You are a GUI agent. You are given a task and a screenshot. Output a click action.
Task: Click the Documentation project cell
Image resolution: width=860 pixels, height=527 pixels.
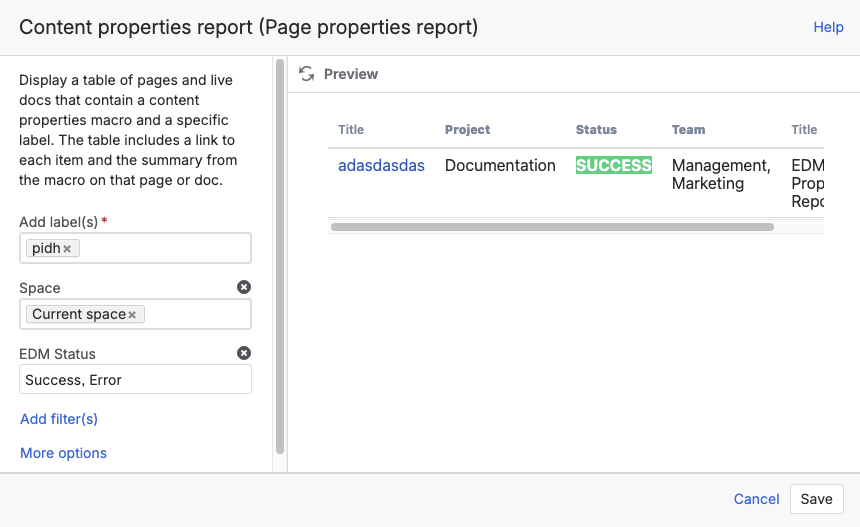click(500, 166)
